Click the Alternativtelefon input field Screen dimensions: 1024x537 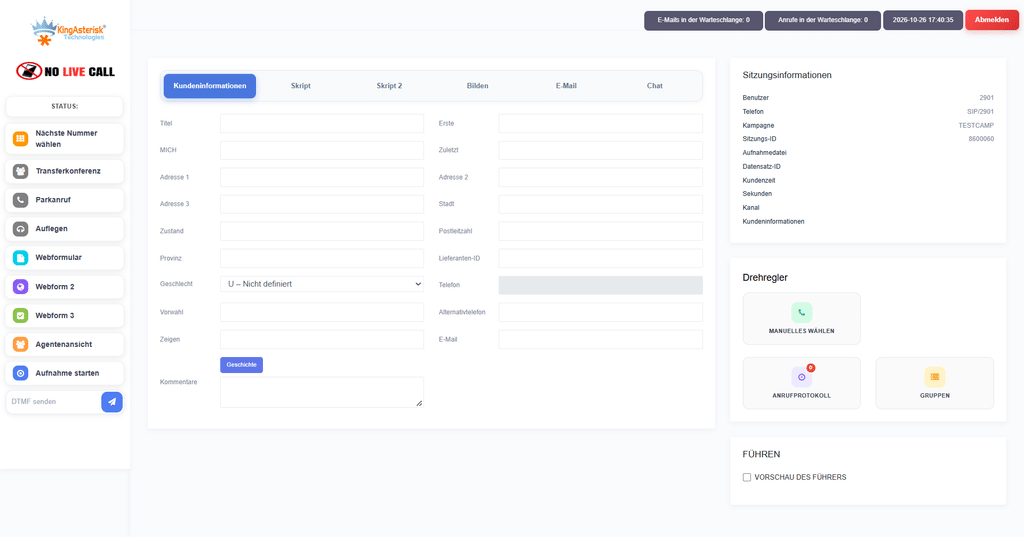pos(600,312)
